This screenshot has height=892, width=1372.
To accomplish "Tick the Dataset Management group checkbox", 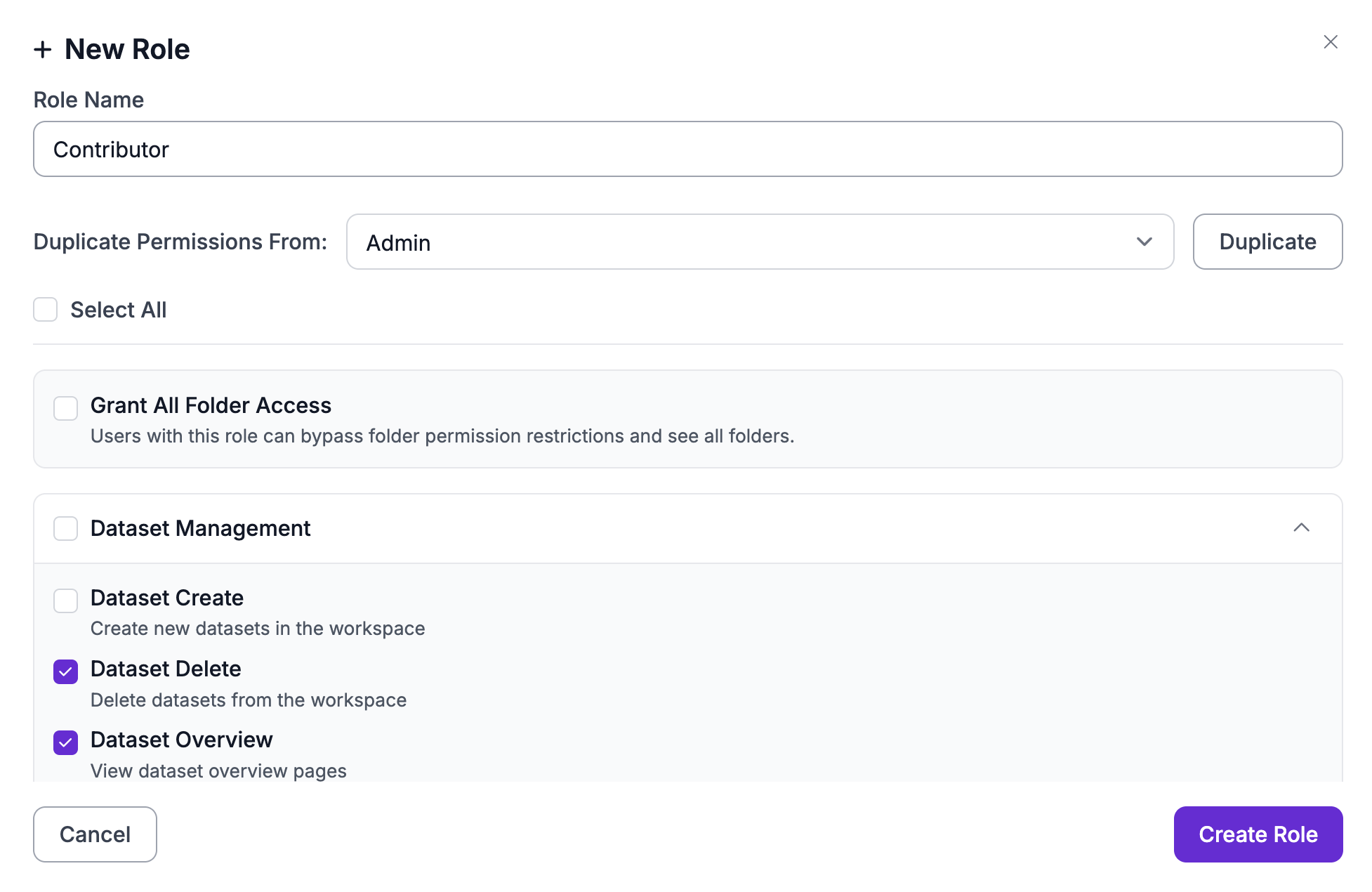I will pos(66,528).
